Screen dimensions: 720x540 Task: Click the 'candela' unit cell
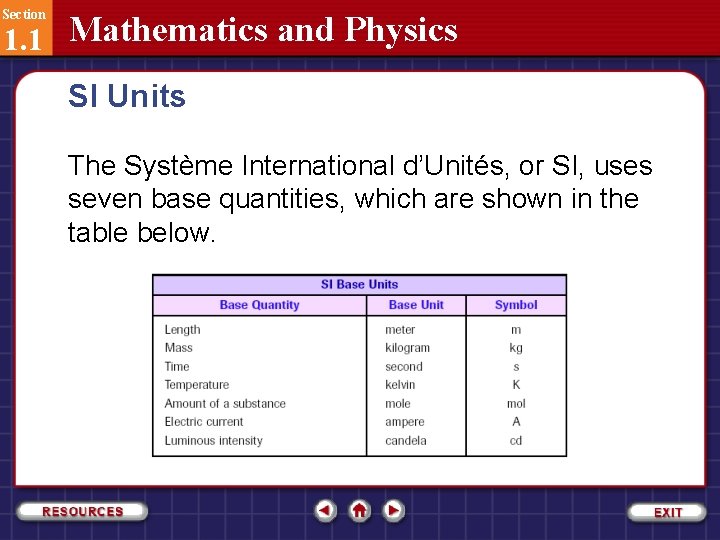[x=405, y=441]
